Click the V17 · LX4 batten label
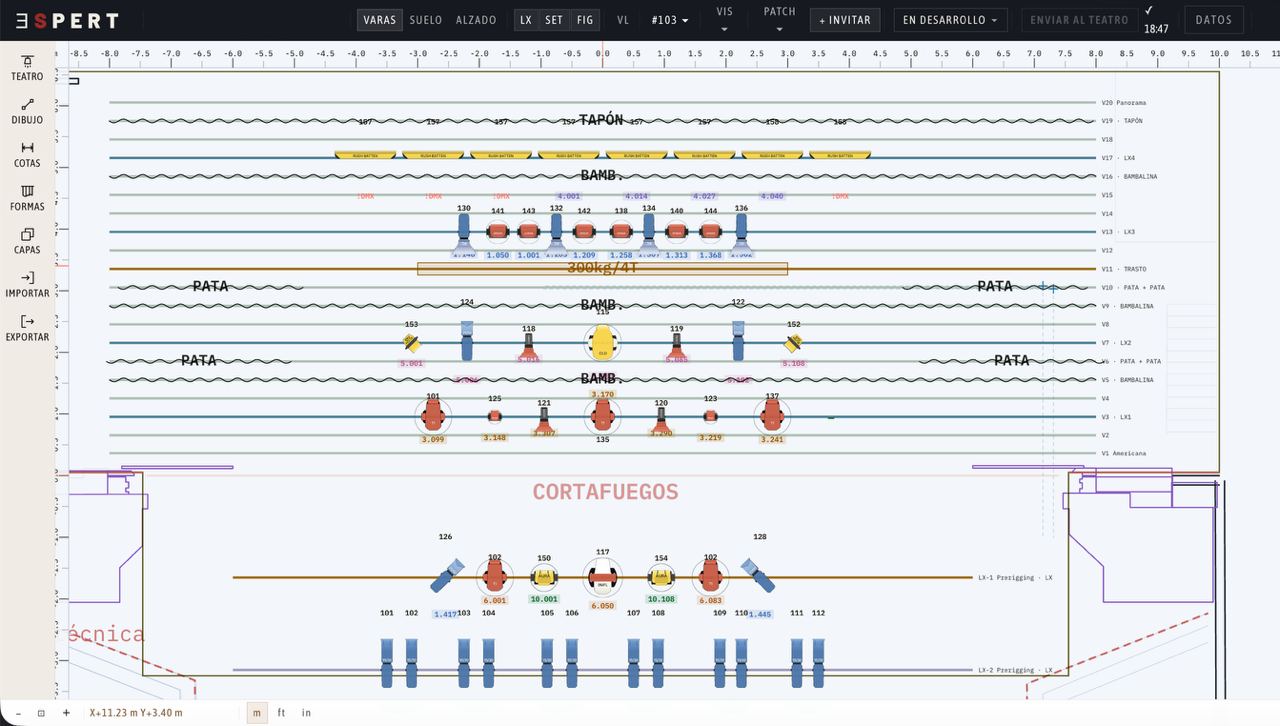The height and width of the screenshot is (726, 1280). tap(1118, 158)
